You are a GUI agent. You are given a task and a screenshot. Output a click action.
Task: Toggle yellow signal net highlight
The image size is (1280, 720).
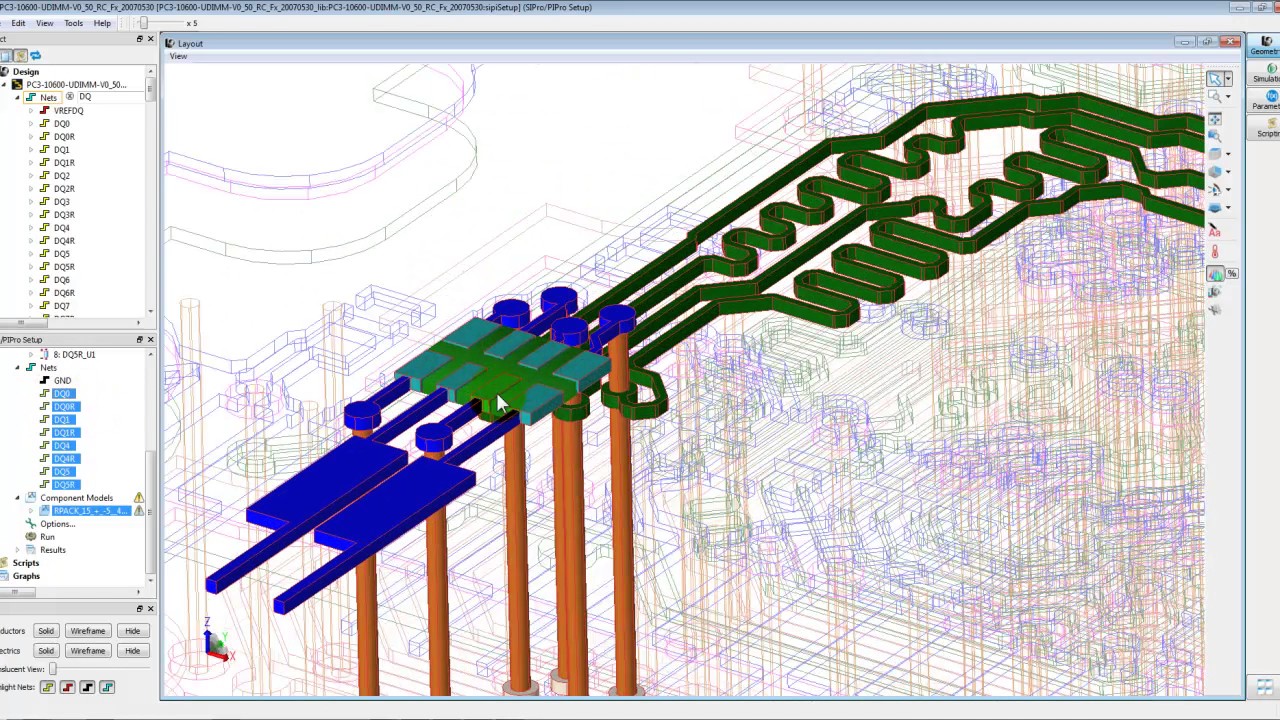47,687
